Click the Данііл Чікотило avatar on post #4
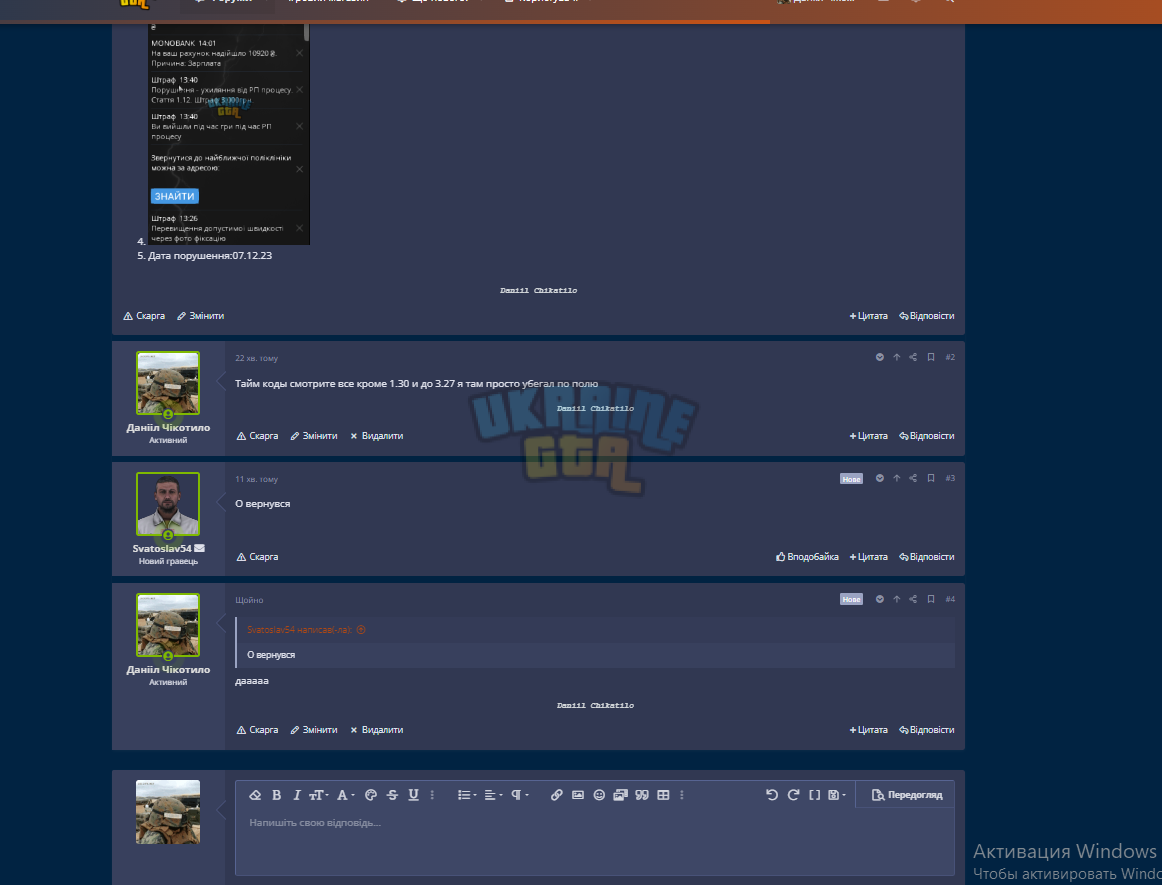Screen dimensions: 1162x885 click(167, 625)
